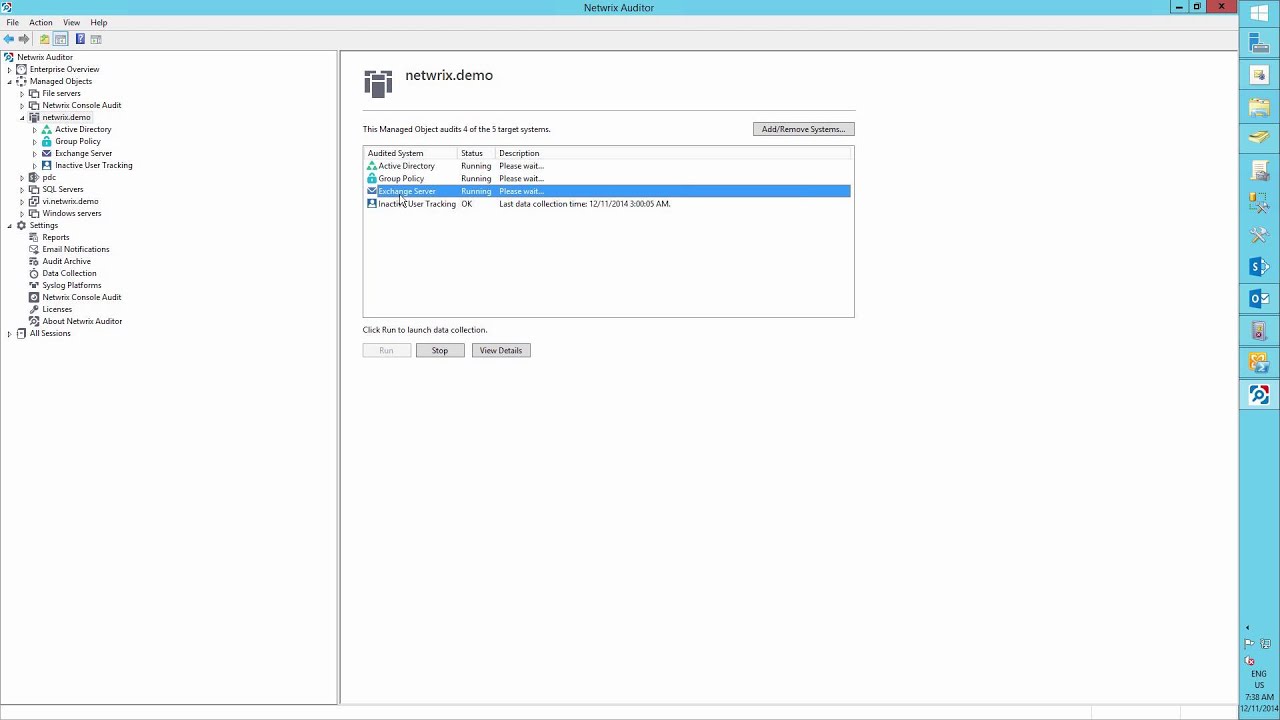Click the Status column header
The width and height of the screenshot is (1280, 720).
pyautogui.click(x=476, y=153)
